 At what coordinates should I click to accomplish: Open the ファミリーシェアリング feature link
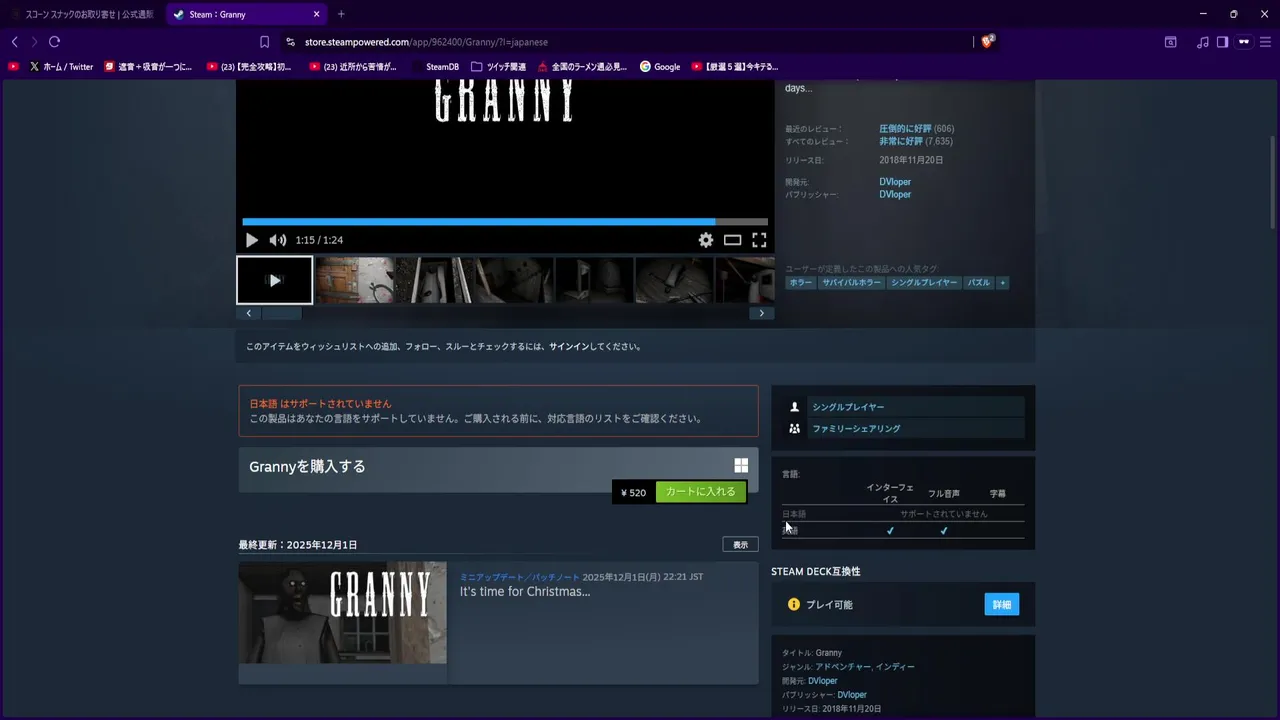point(856,429)
